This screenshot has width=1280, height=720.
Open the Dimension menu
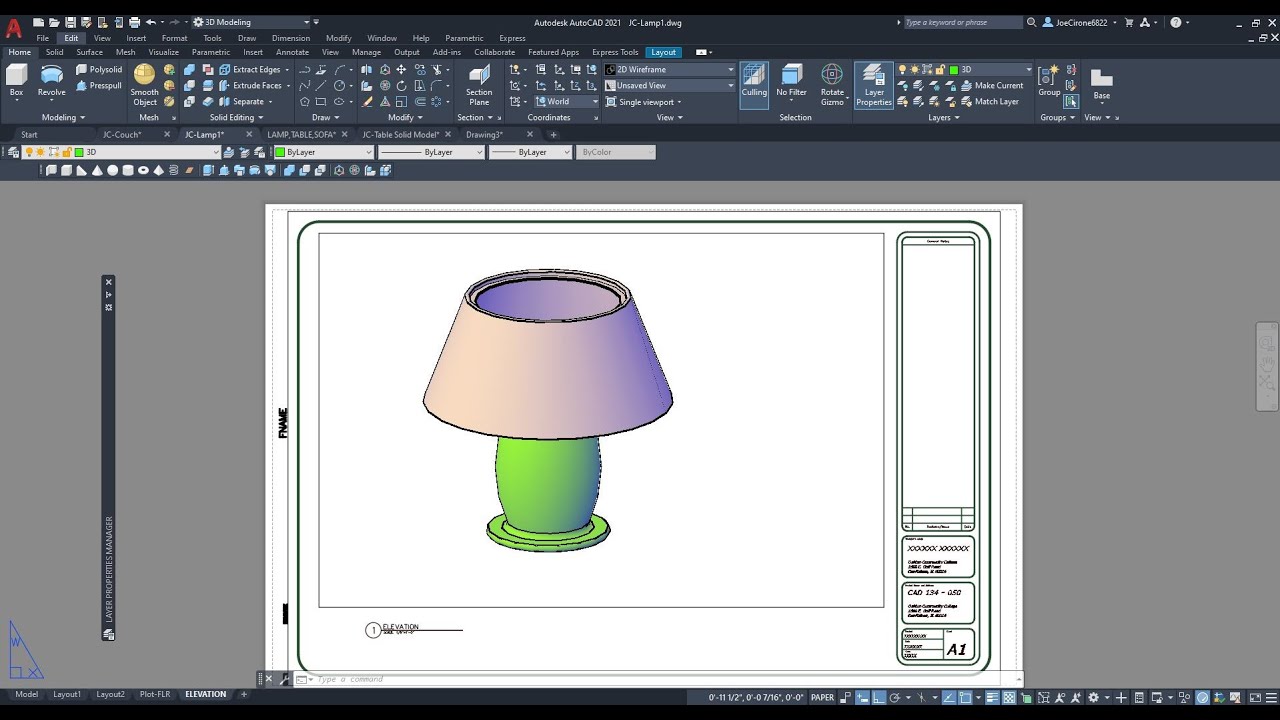point(291,38)
